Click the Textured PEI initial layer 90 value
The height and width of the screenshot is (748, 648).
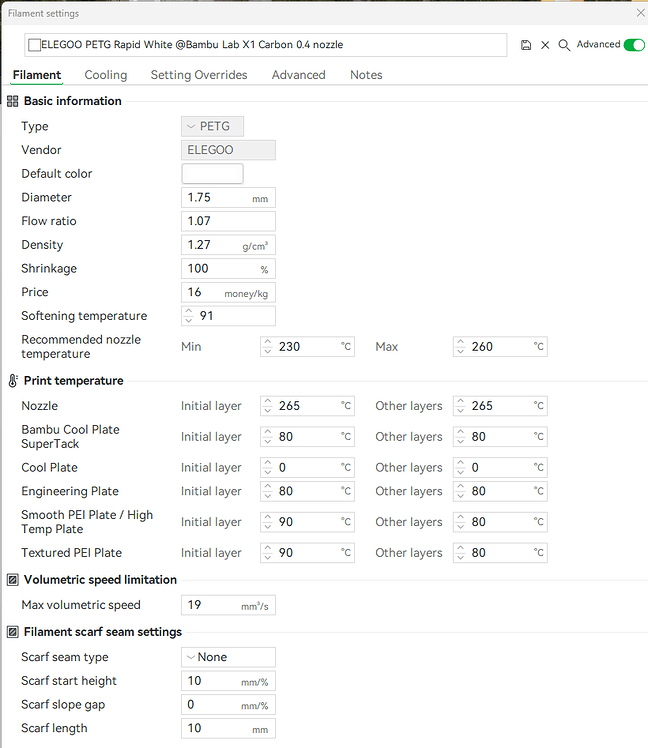click(x=286, y=553)
